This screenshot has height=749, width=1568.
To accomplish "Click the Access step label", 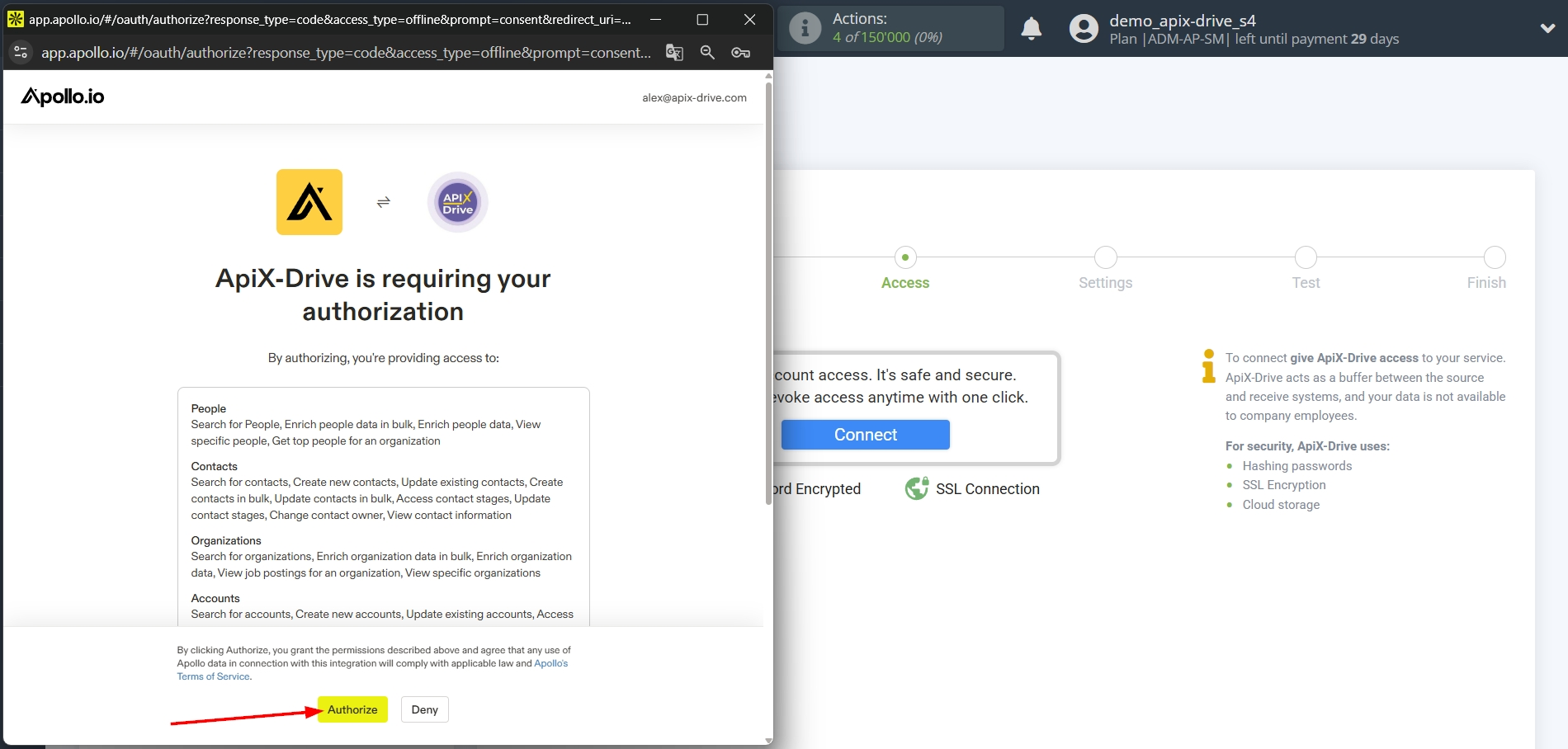I will 905,282.
